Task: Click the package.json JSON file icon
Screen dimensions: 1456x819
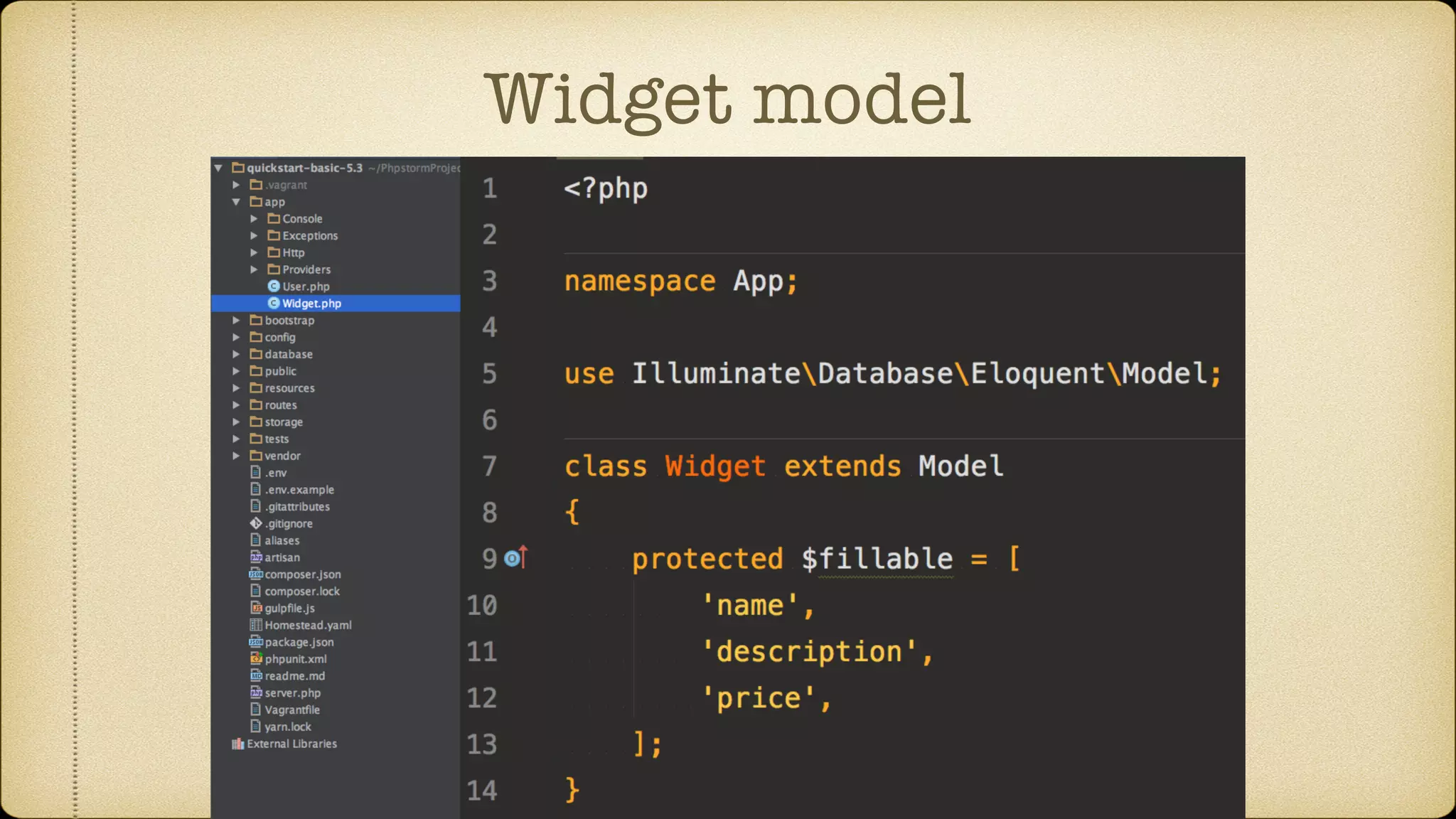Action: (256, 642)
